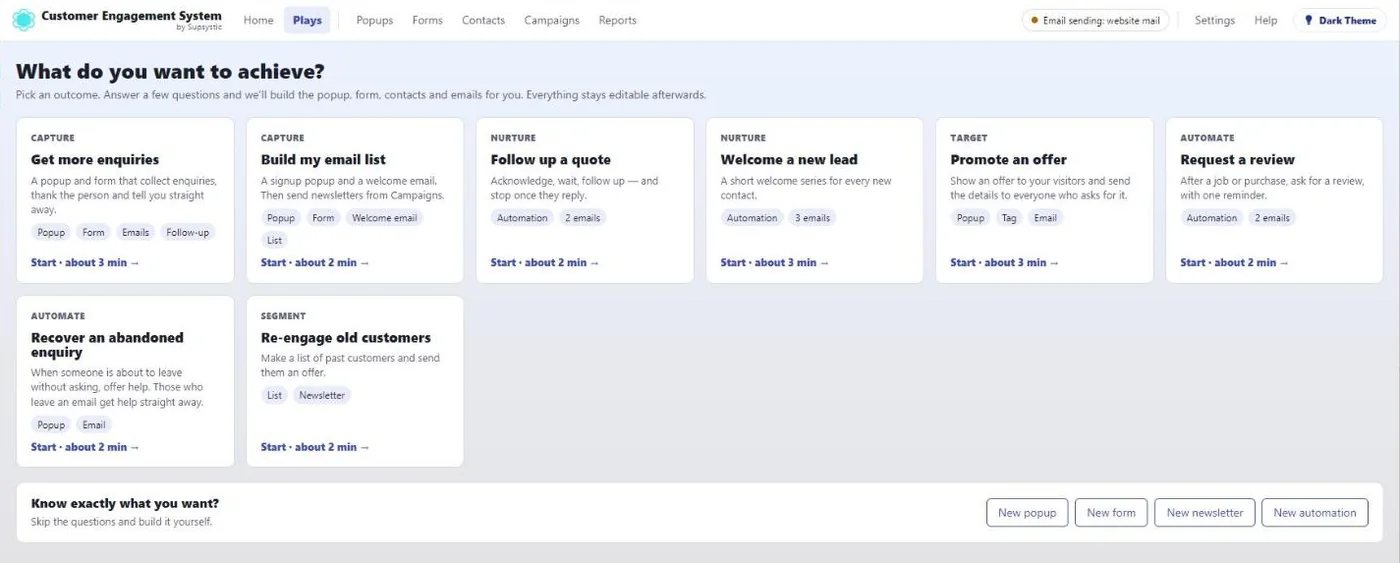Screen dimensions: 1400x563
Task: Open the Home tab
Action: [258, 20]
